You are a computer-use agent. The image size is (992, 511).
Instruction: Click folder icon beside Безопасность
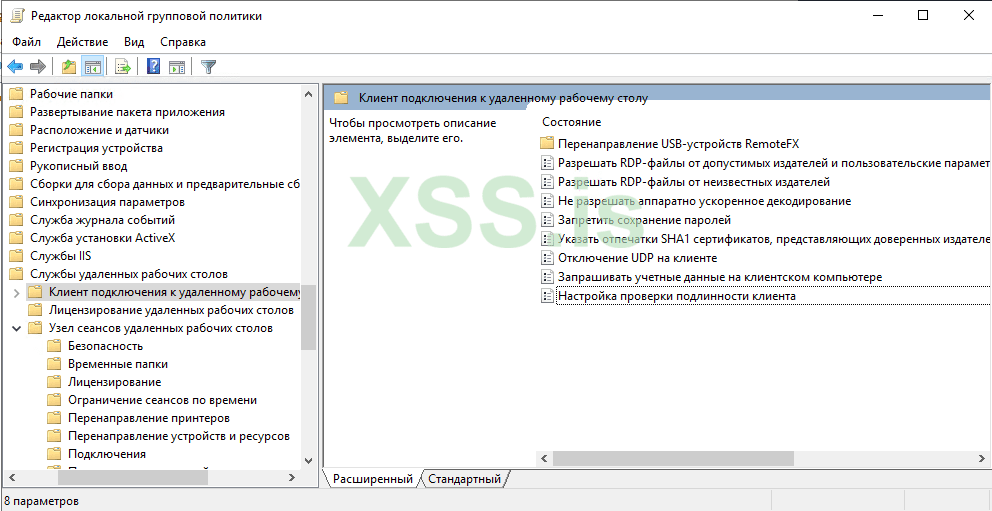(x=54, y=346)
